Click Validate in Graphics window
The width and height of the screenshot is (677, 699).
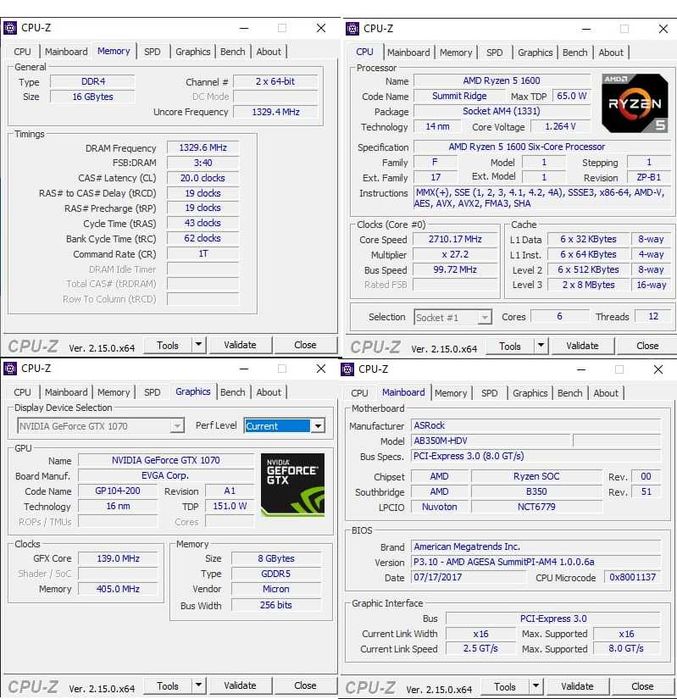(x=240, y=686)
